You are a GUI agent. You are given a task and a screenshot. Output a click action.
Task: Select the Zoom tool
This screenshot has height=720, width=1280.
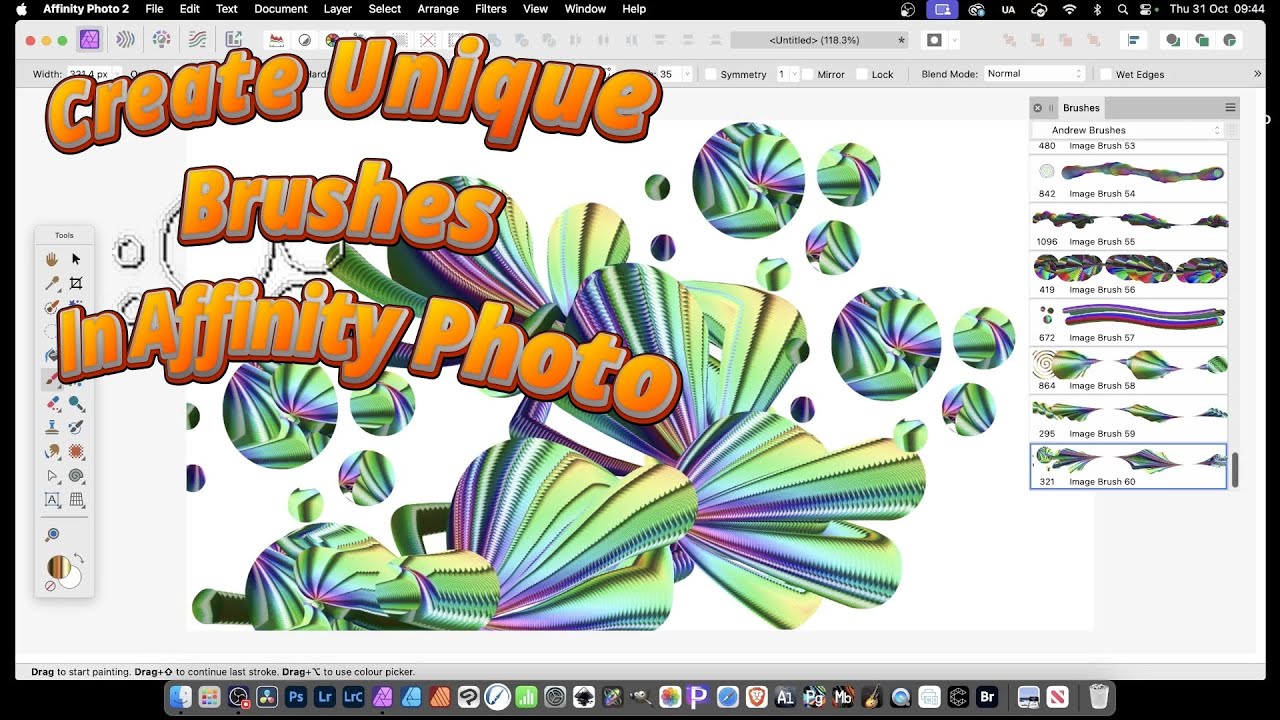coord(52,535)
